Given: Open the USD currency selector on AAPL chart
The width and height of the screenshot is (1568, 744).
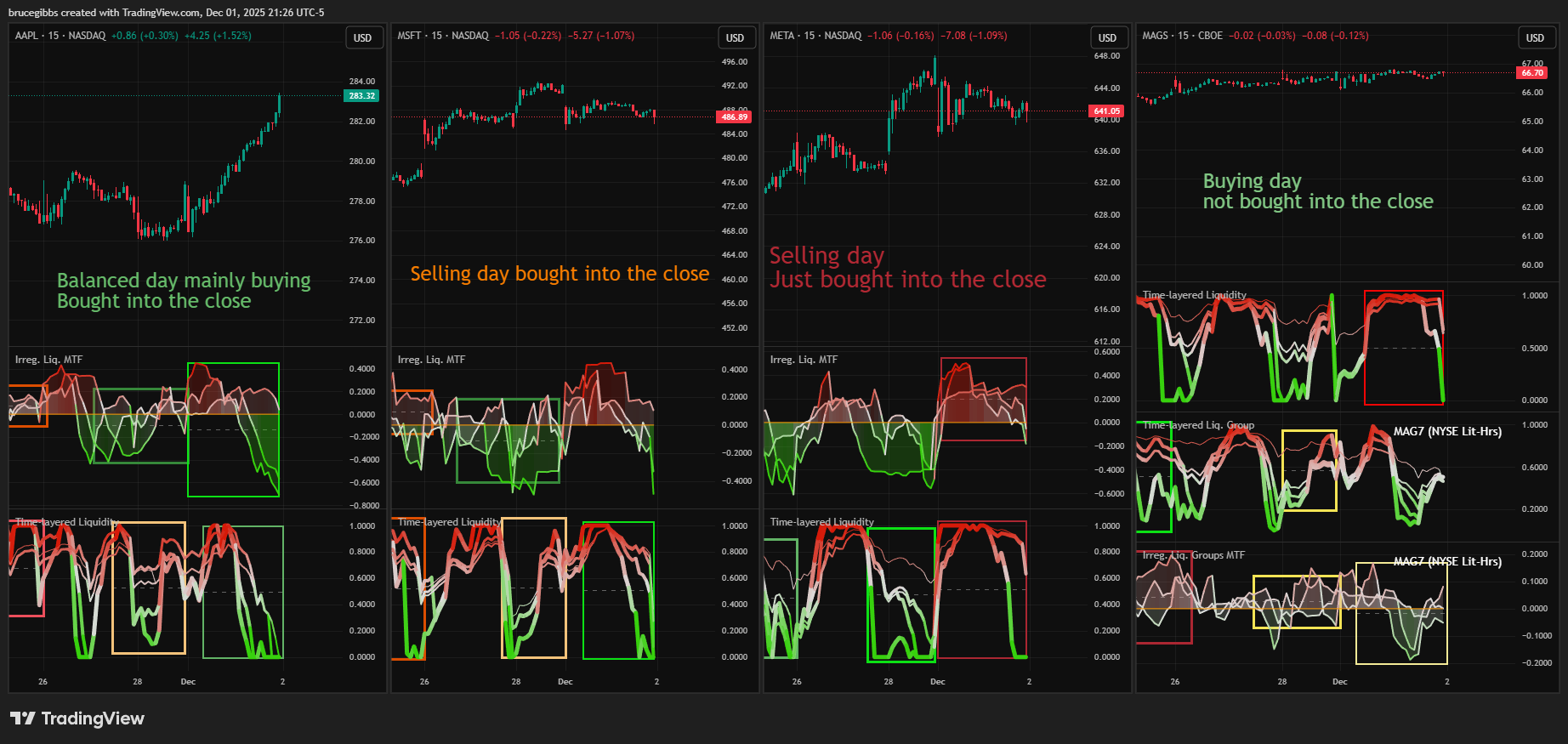Looking at the screenshot, I should (363, 37).
